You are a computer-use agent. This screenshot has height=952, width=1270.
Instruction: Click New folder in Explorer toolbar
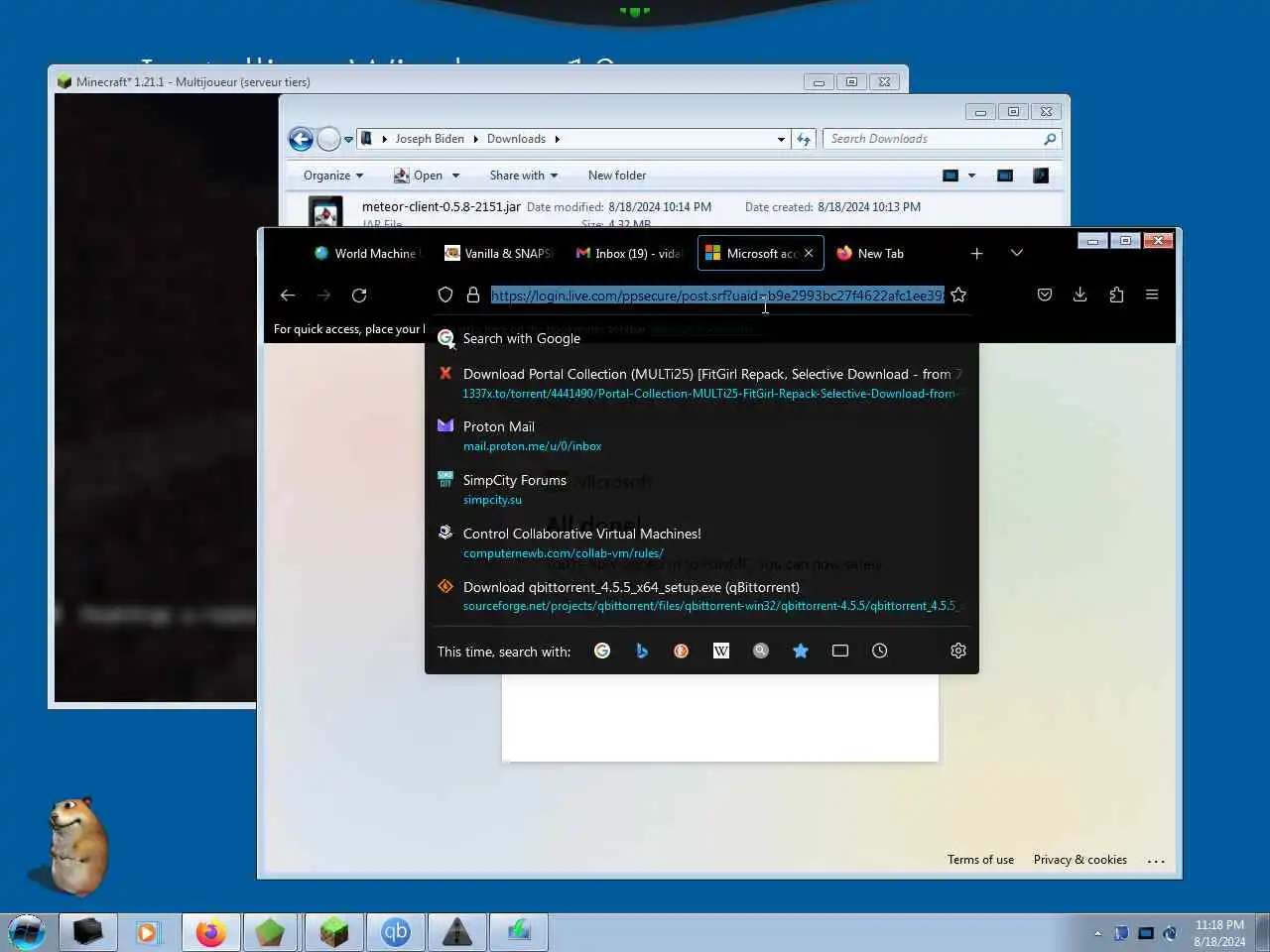(x=617, y=176)
